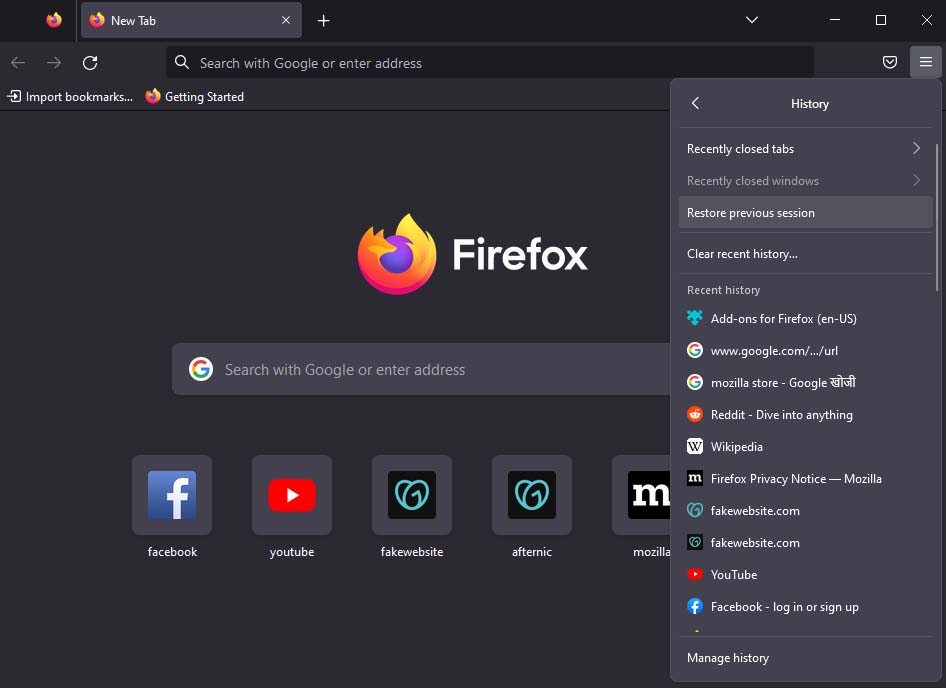Open the first fakewebsite.com history entry
Viewport: 946px width, 688px height.
pos(805,510)
